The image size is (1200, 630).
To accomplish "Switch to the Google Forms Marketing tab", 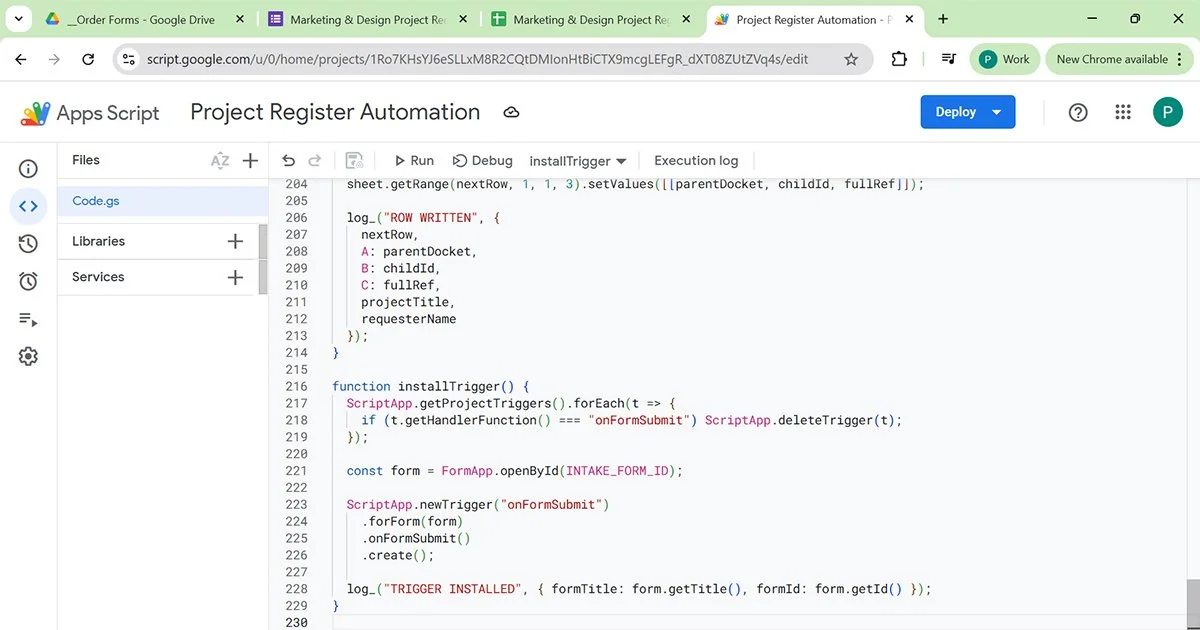I will click(368, 19).
